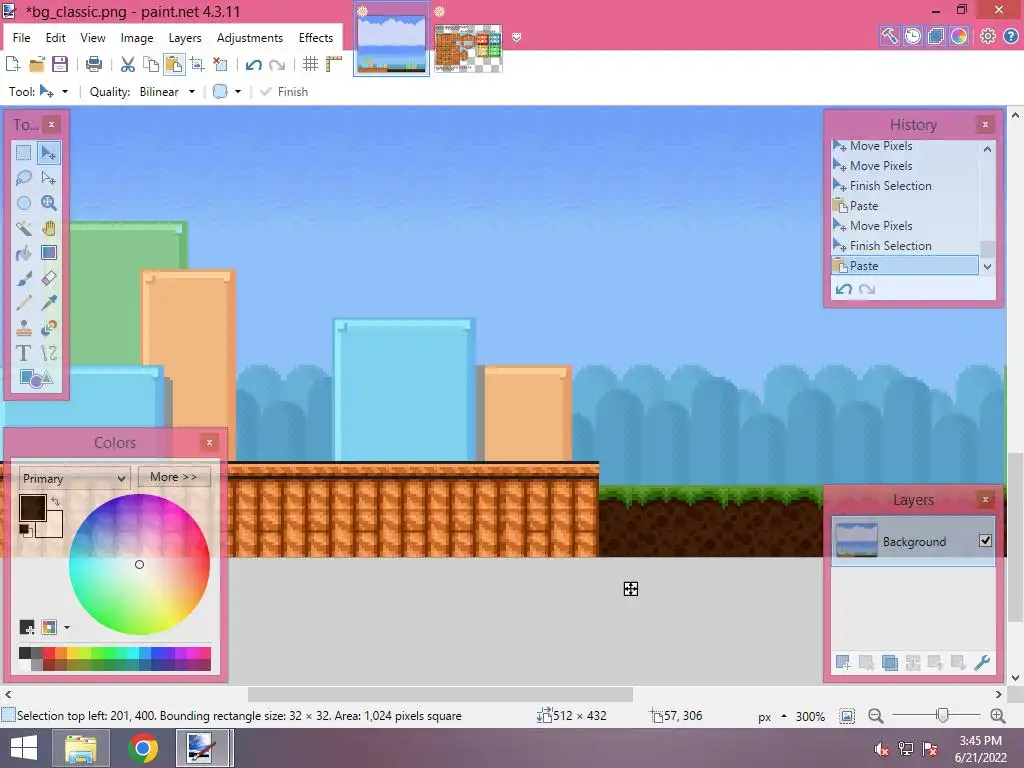
Task: Open the Image menu
Action: pos(136,38)
